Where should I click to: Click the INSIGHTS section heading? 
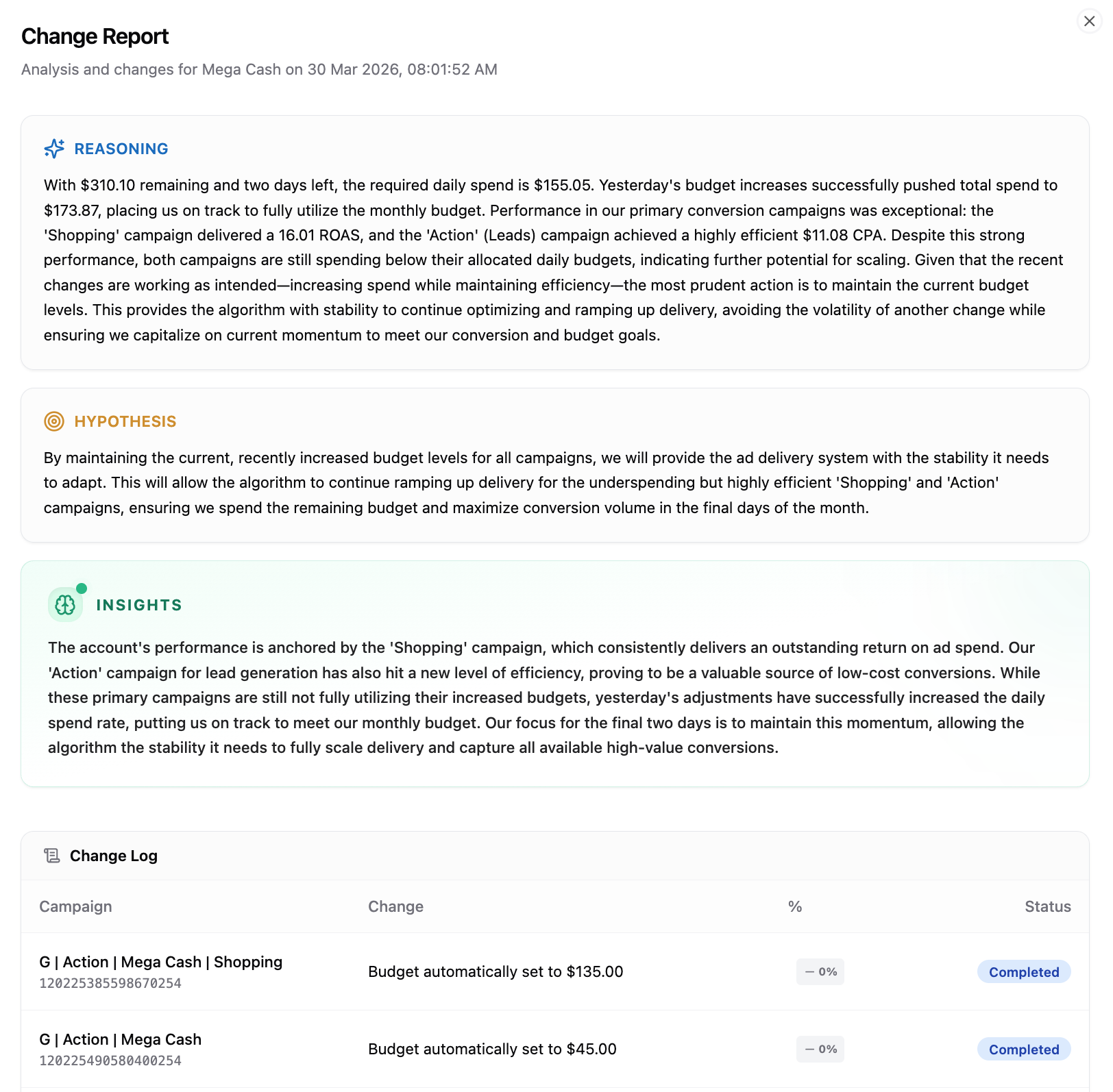[139, 605]
